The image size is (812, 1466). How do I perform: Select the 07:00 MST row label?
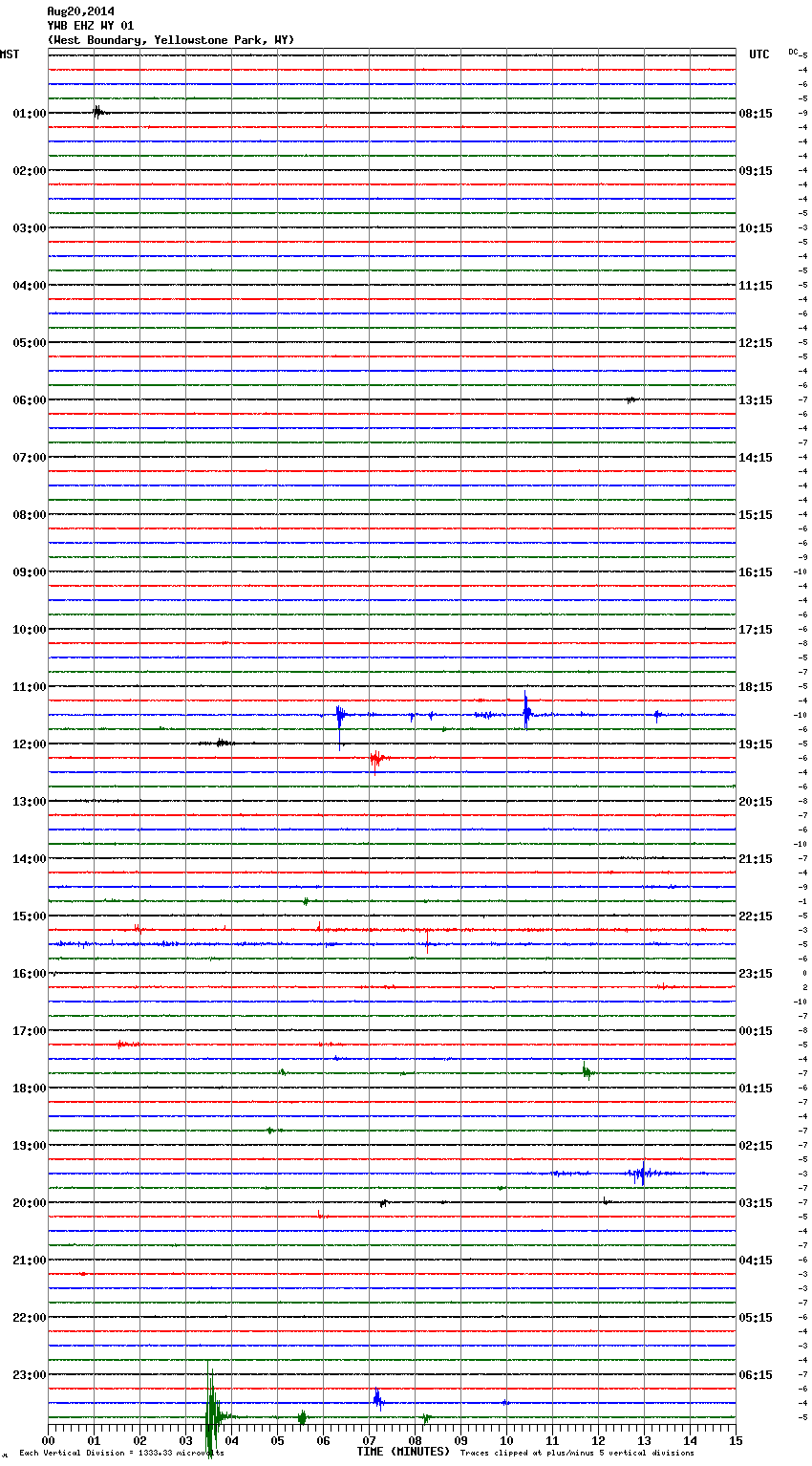pos(30,458)
